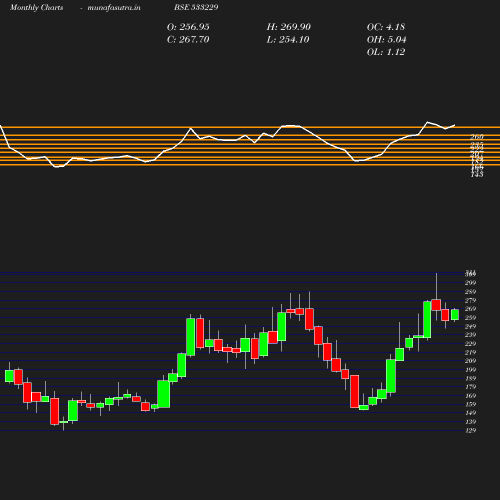
Task: Click the 179 price axis label
Action: (x=470, y=387)
